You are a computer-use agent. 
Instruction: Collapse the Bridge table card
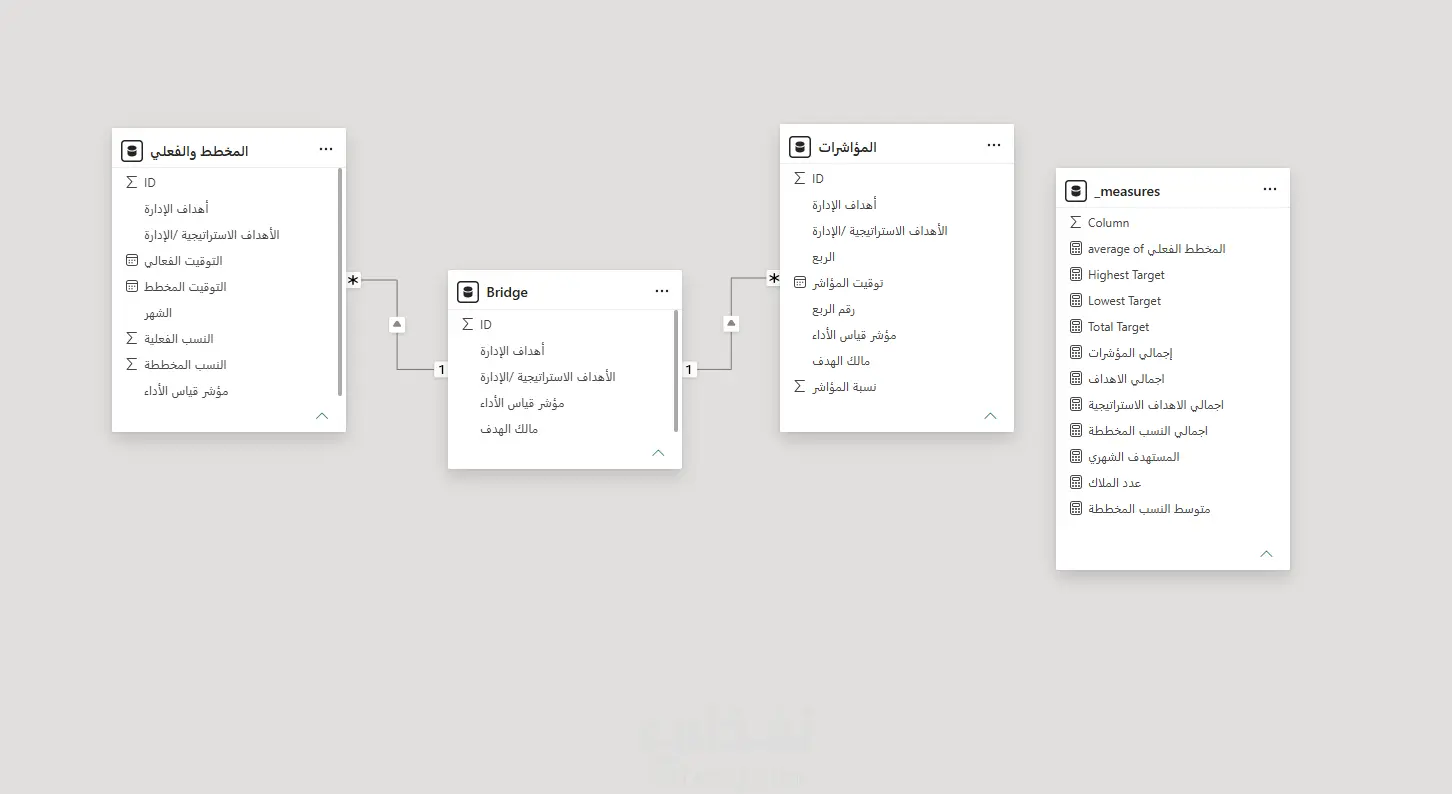tap(658, 453)
